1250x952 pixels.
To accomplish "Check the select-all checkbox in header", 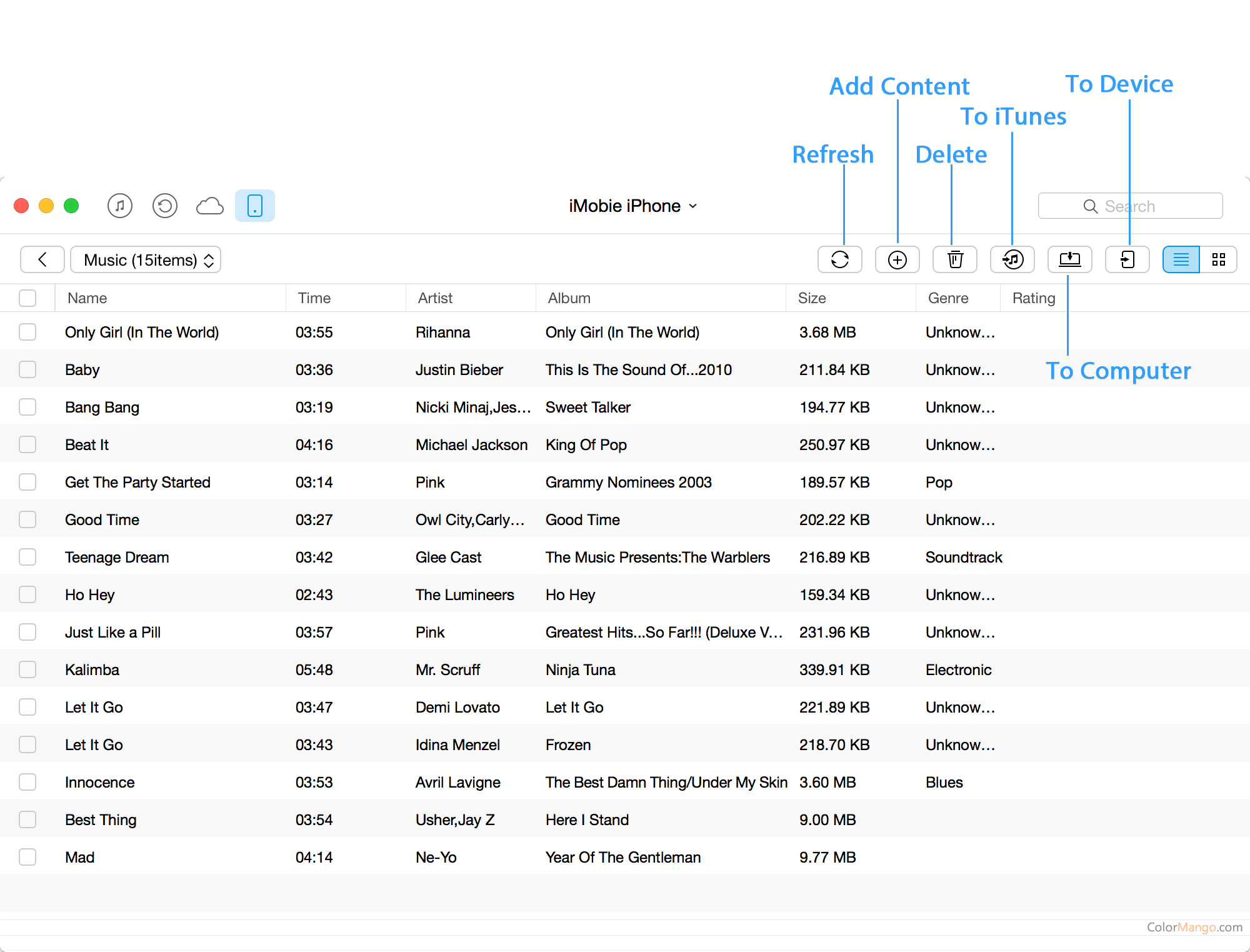I will point(27,298).
